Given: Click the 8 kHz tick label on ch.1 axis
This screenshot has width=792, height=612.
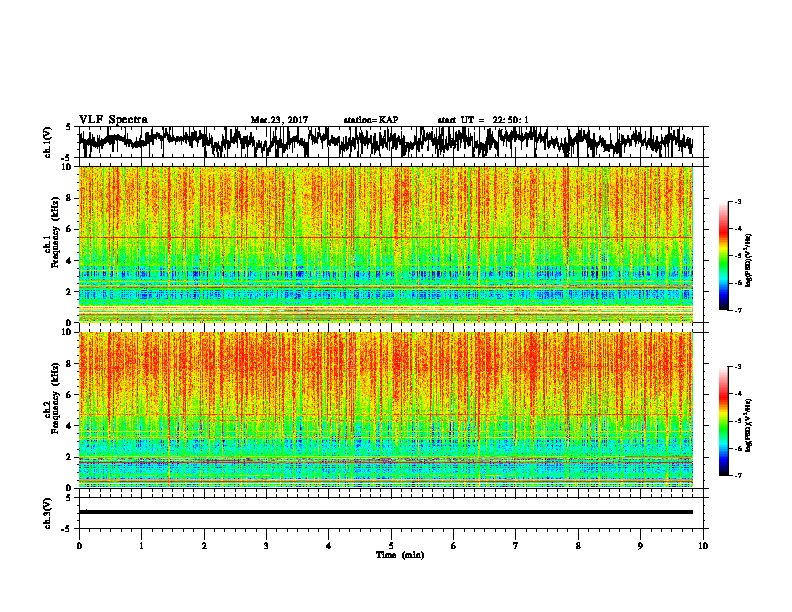Looking at the screenshot, I should (x=70, y=198).
